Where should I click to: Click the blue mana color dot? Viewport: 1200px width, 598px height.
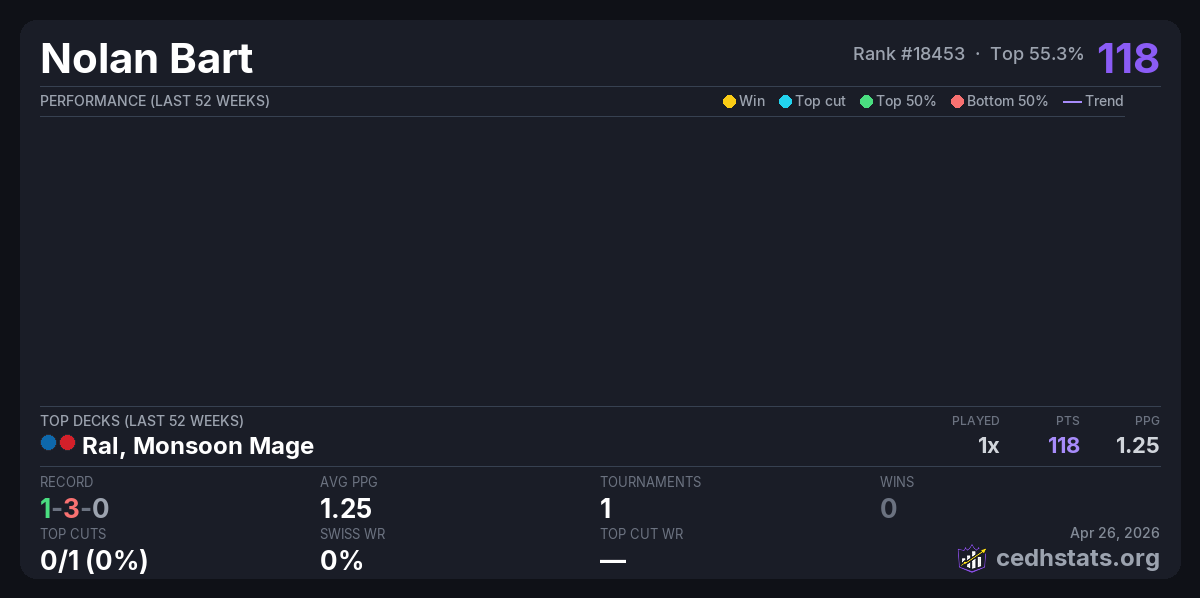pos(49,443)
